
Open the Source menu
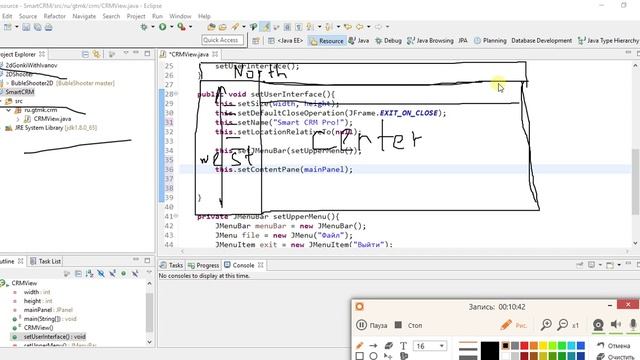[28, 16]
